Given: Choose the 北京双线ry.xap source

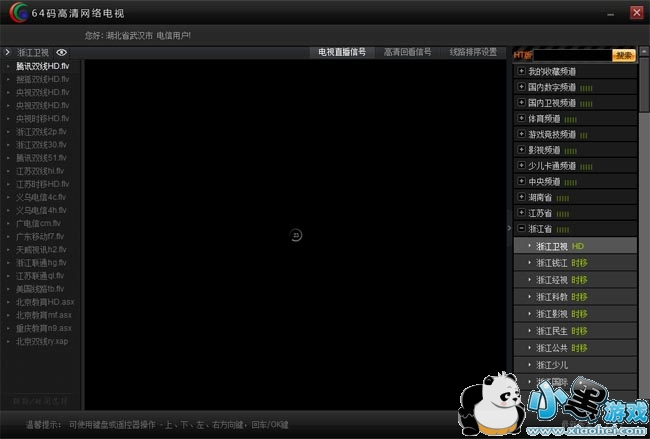Looking at the screenshot, I should (x=42, y=341).
